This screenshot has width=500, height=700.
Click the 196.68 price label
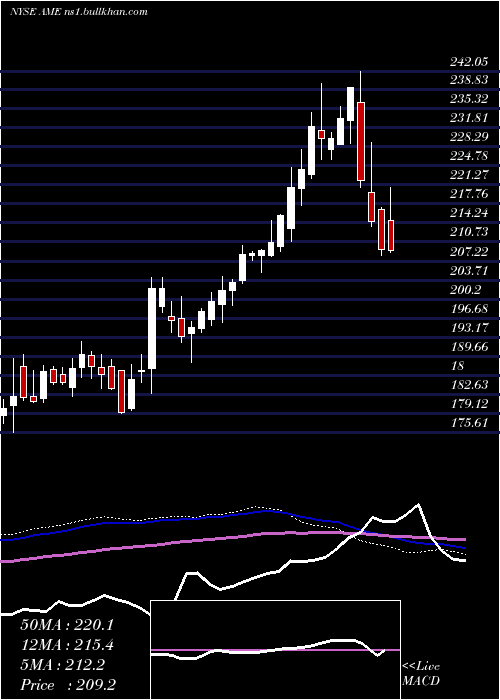click(468, 308)
